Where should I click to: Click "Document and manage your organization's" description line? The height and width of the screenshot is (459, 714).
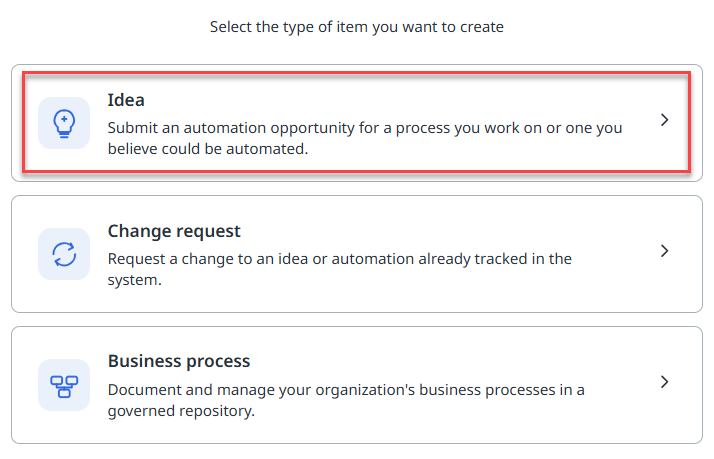click(346, 390)
